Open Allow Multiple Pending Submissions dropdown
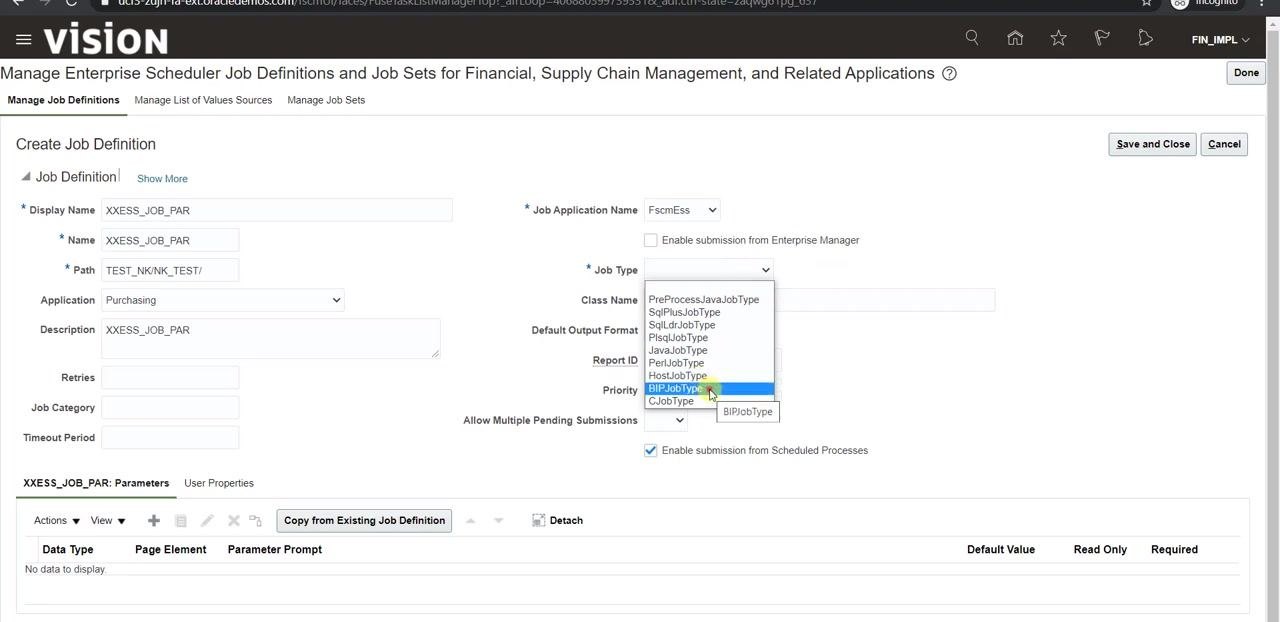 666,420
